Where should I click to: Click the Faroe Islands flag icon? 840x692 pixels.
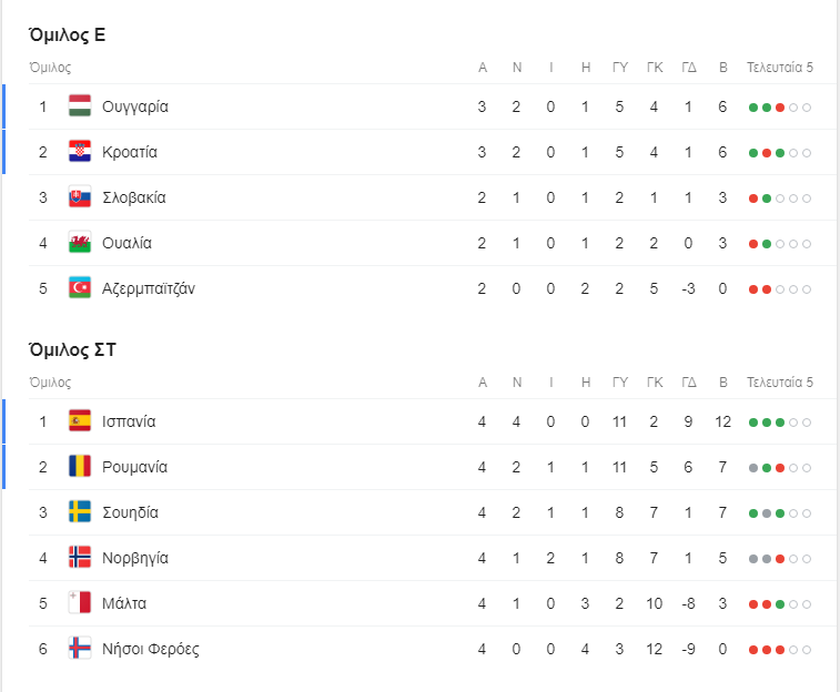80,649
